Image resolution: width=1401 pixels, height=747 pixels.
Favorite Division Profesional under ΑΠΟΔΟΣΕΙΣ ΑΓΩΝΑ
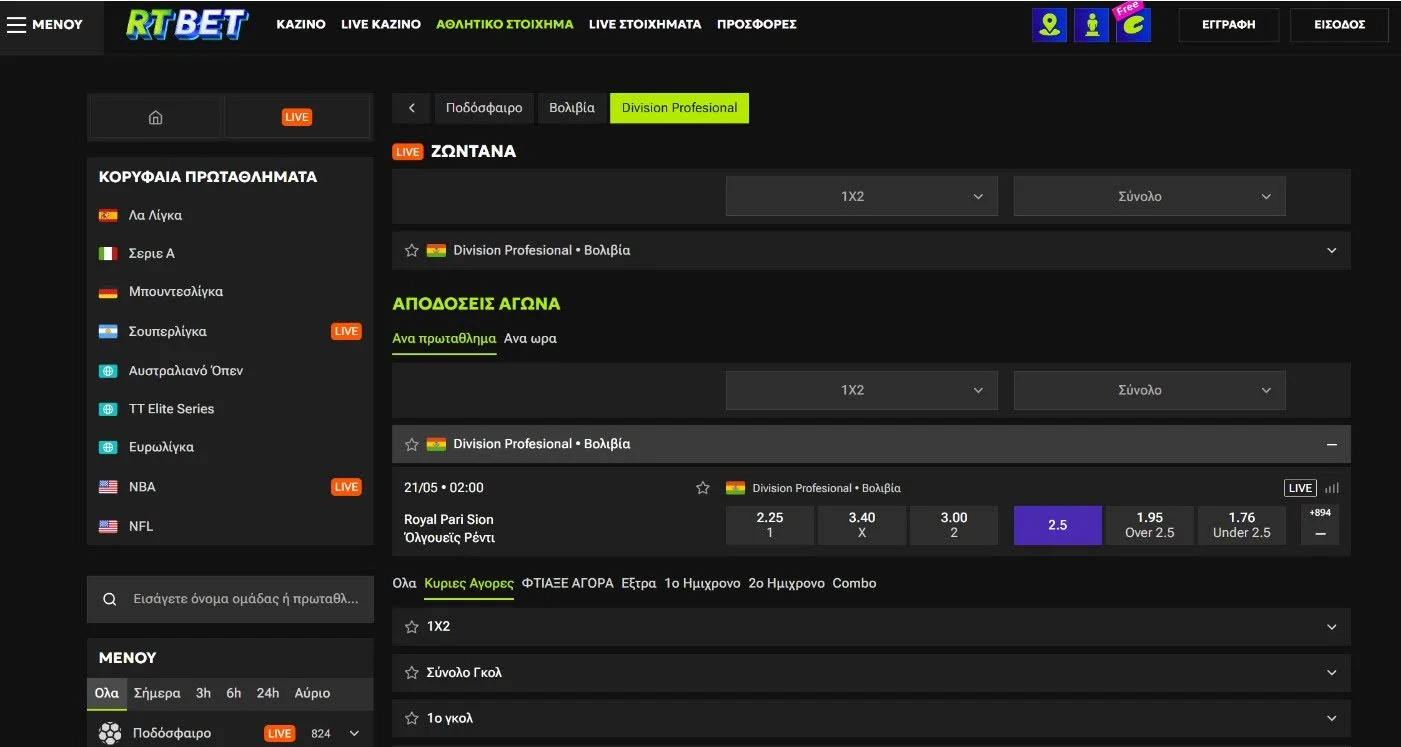click(x=411, y=444)
